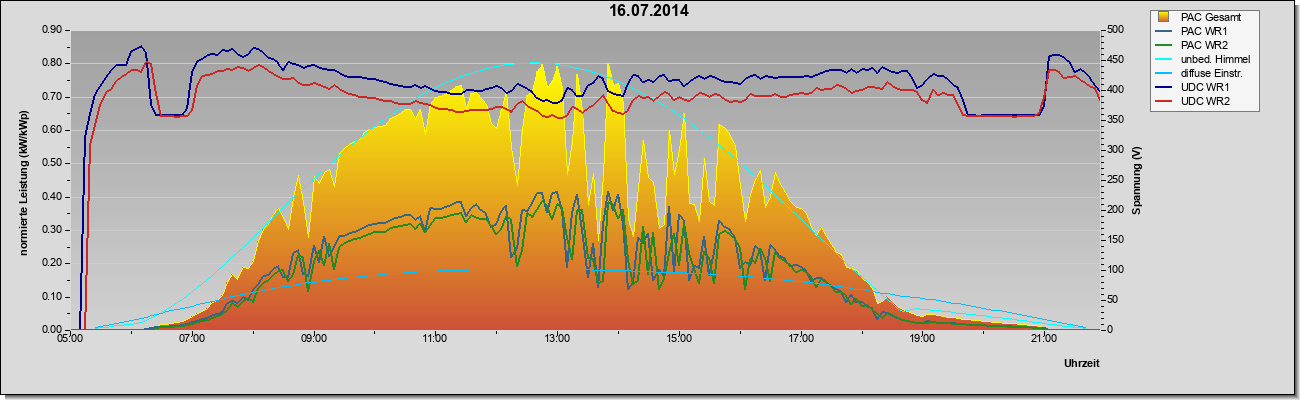Click the 17:00 time axis label
Screen dimensions: 1300x400
point(800,340)
